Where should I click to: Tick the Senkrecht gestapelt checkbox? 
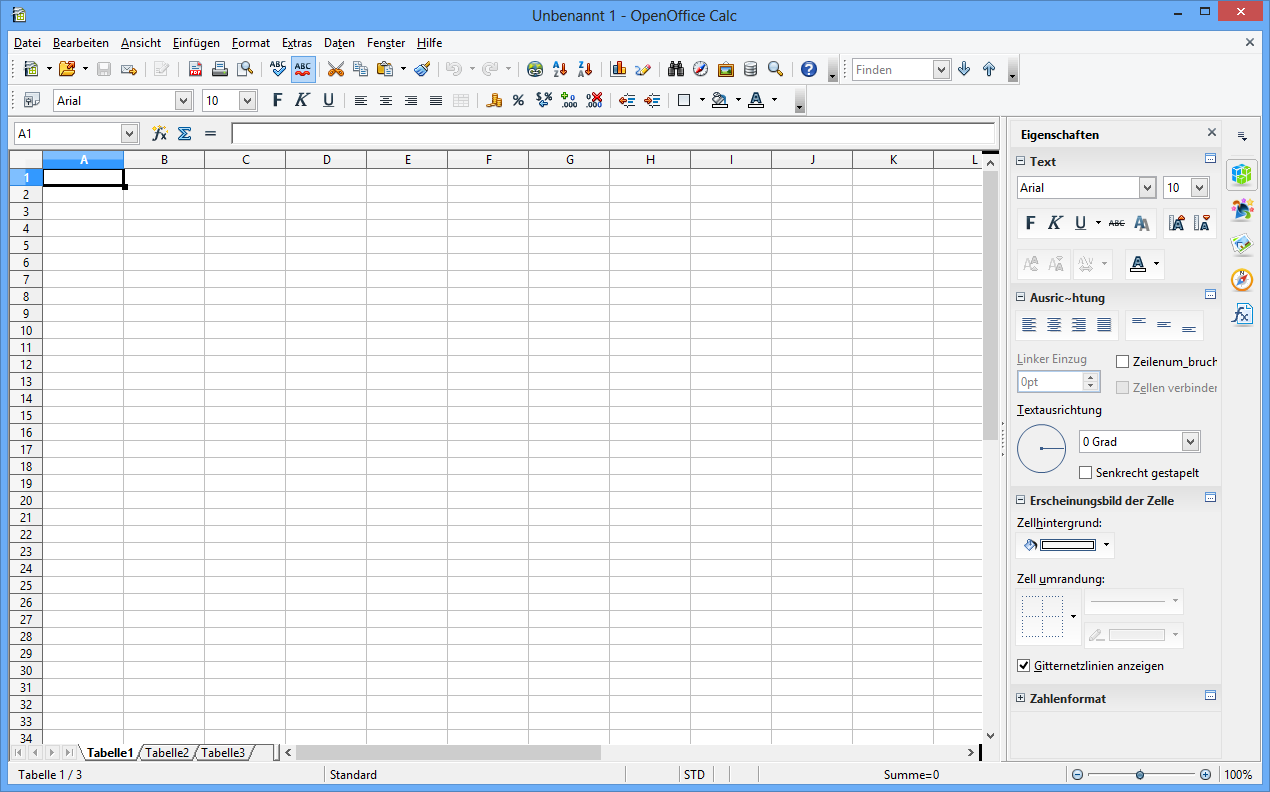click(1086, 473)
